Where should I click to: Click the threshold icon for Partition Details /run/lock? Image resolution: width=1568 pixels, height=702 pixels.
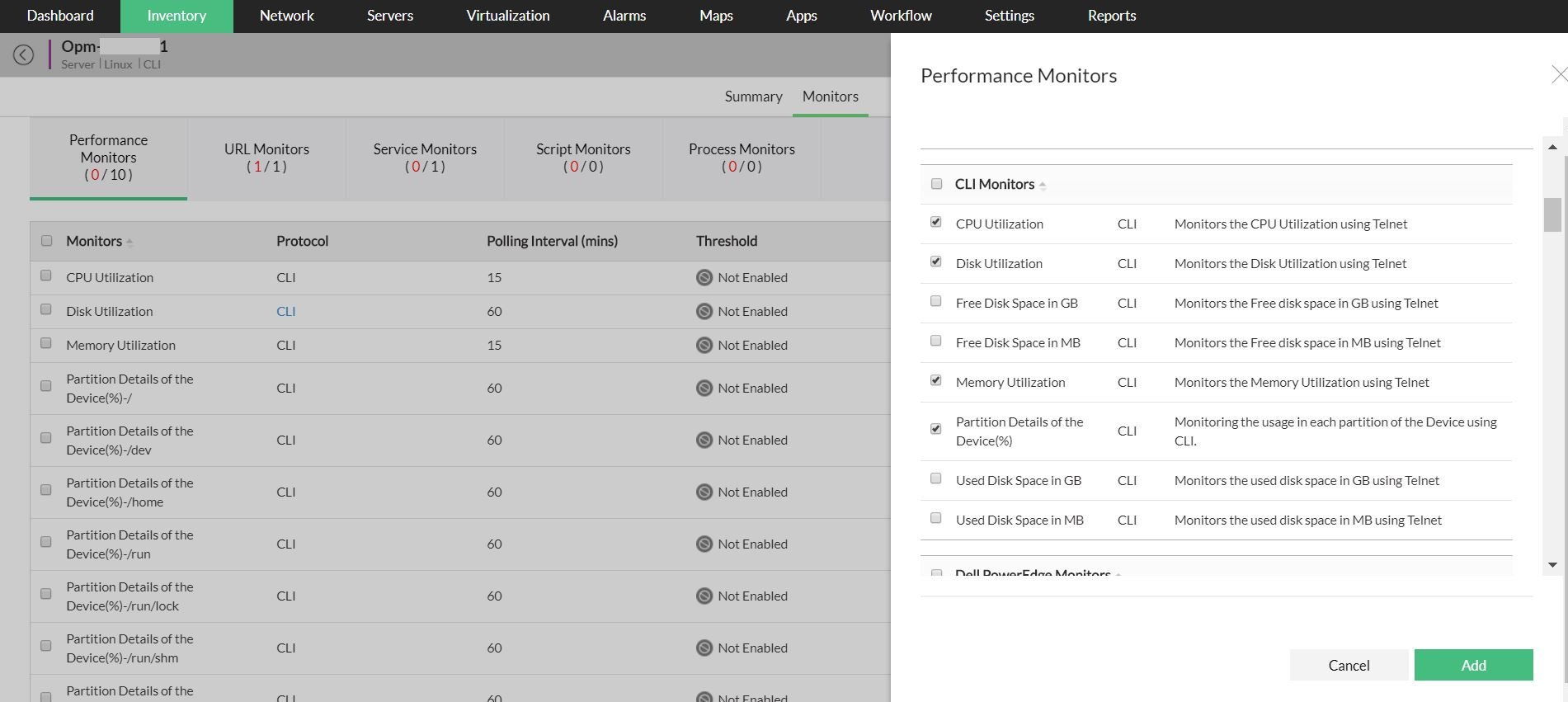(x=704, y=596)
